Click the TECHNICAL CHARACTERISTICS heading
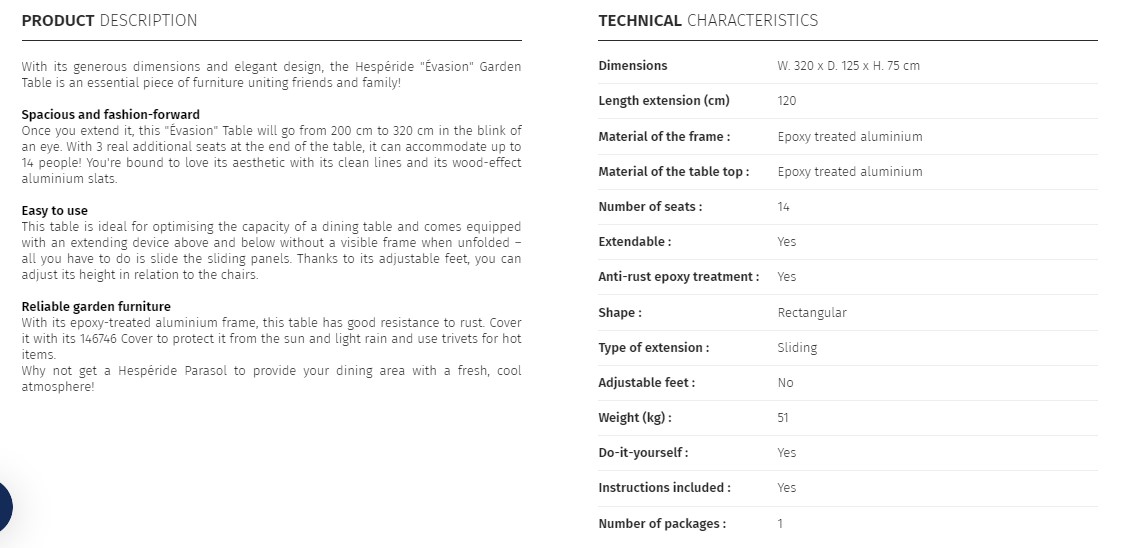This screenshot has width=1124, height=548. tap(708, 21)
